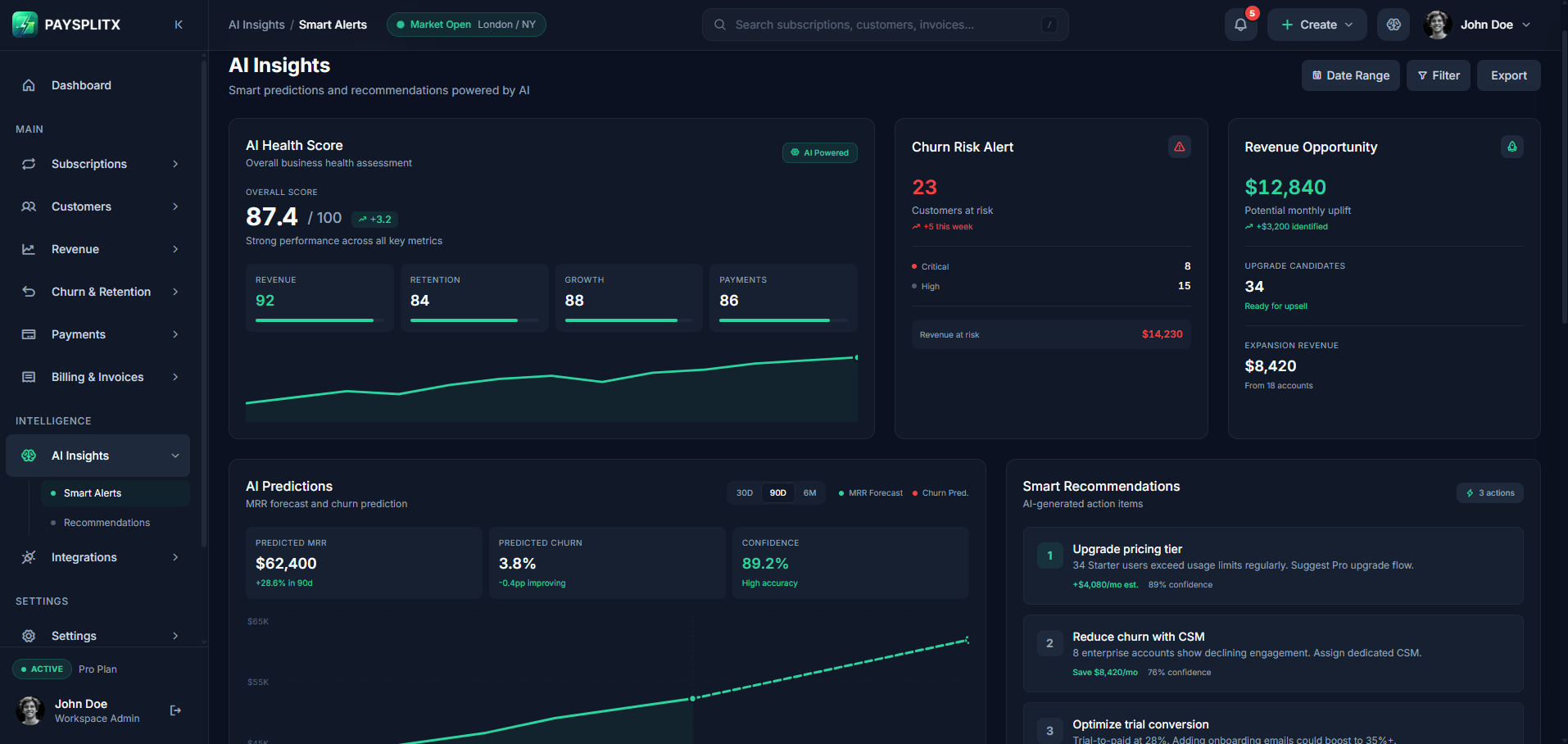Click the Market Open London / NY badge
The height and width of the screenshot is (744, 1568).
[x=466, y=25]
